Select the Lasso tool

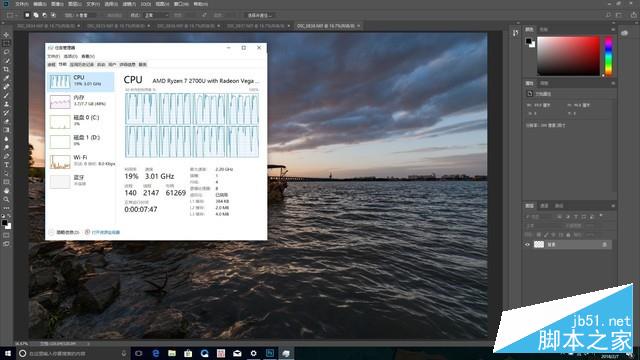click(6, 52)
